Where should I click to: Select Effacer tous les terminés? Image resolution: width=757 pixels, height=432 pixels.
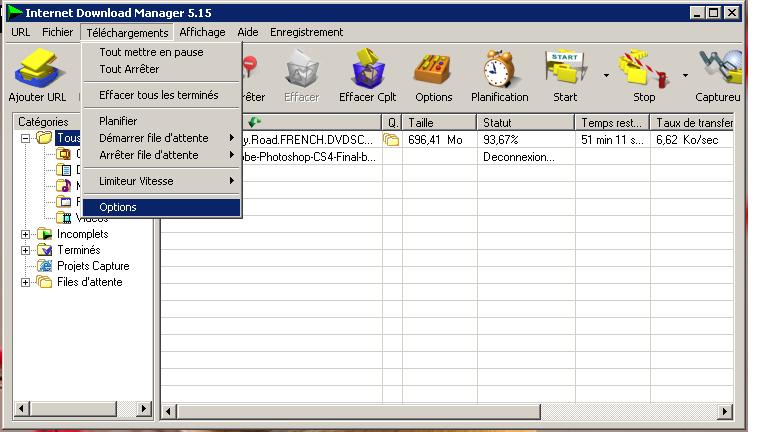coord(162,95)
